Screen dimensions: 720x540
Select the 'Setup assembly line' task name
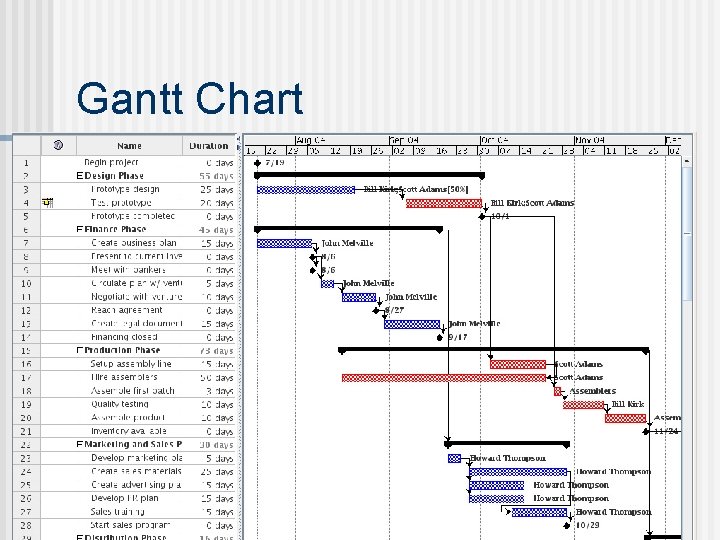coord(131,364)
